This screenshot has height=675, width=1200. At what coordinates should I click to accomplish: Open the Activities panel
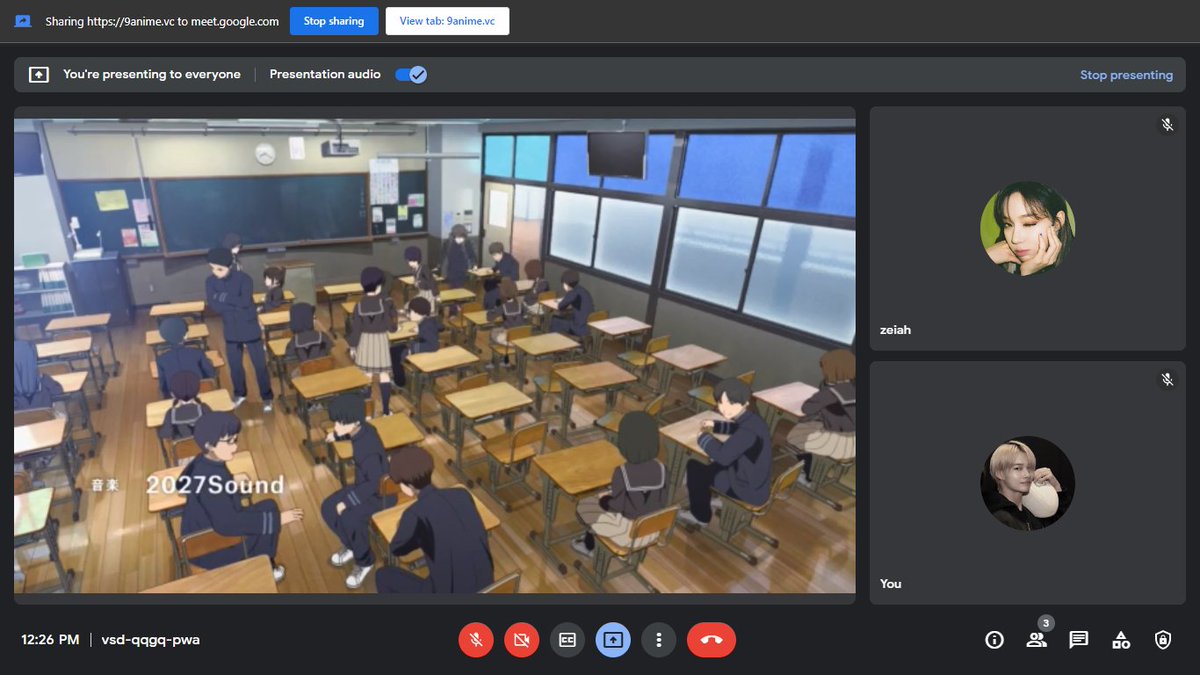[x=1120, y=640]
